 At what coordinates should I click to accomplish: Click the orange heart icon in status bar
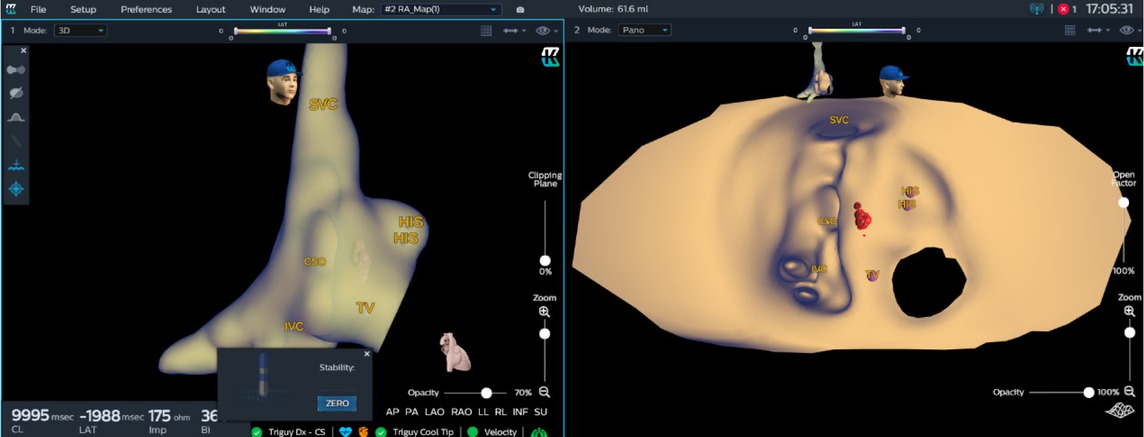[363, 432]
